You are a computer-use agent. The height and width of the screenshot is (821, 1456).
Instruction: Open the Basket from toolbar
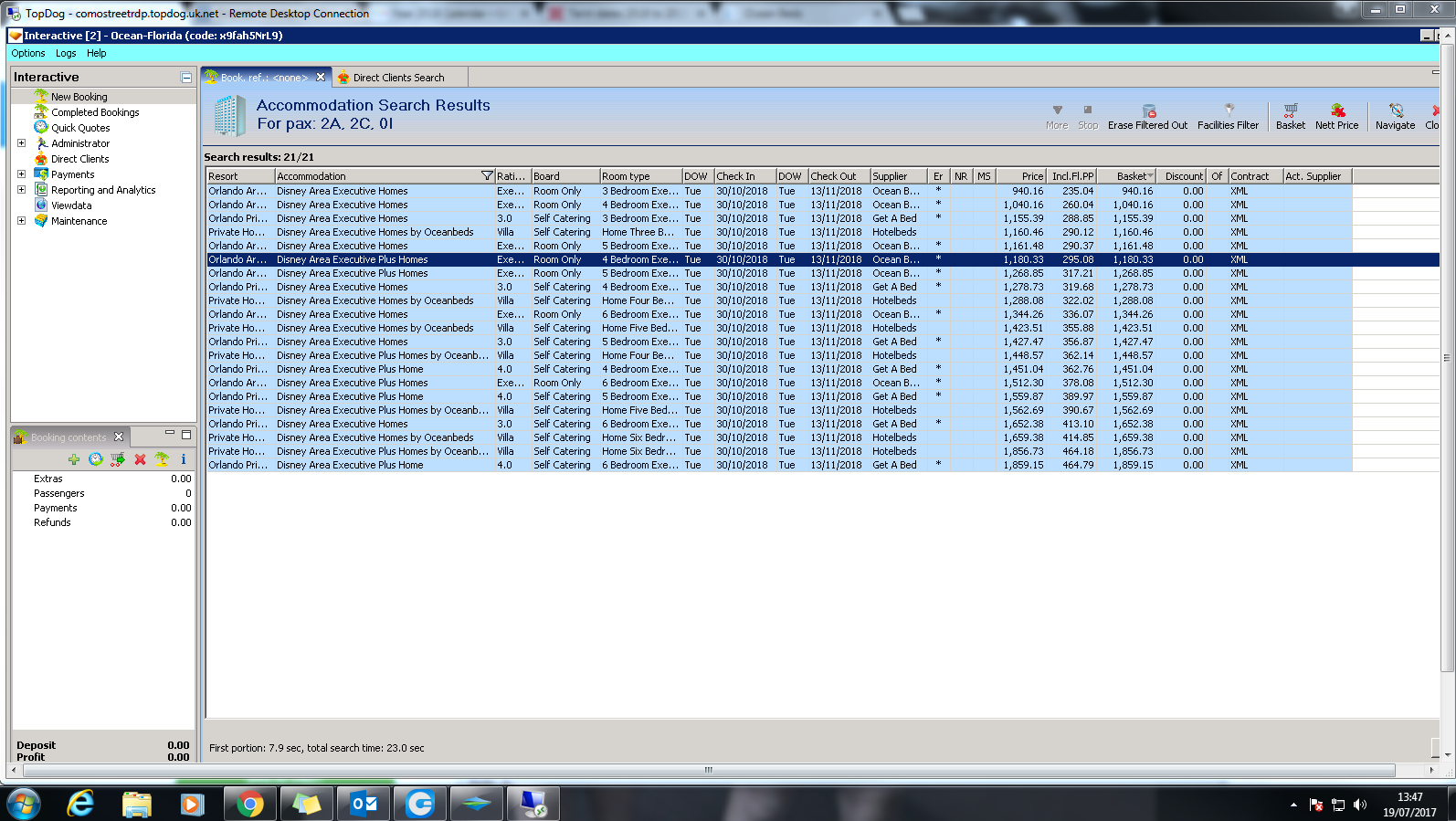coord(1291,117)
